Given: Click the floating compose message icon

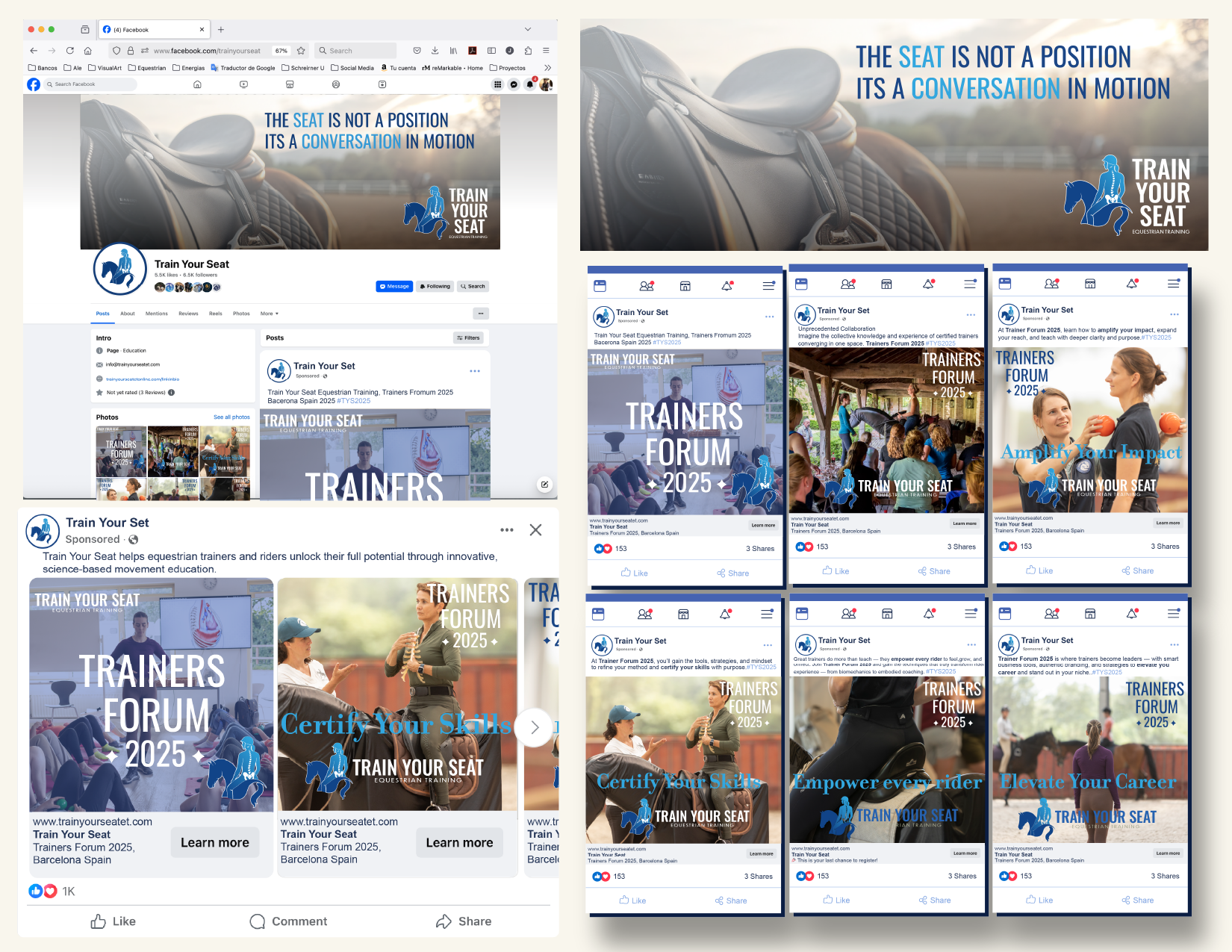Looking at the screenshot, I should [x=544, y=485].
